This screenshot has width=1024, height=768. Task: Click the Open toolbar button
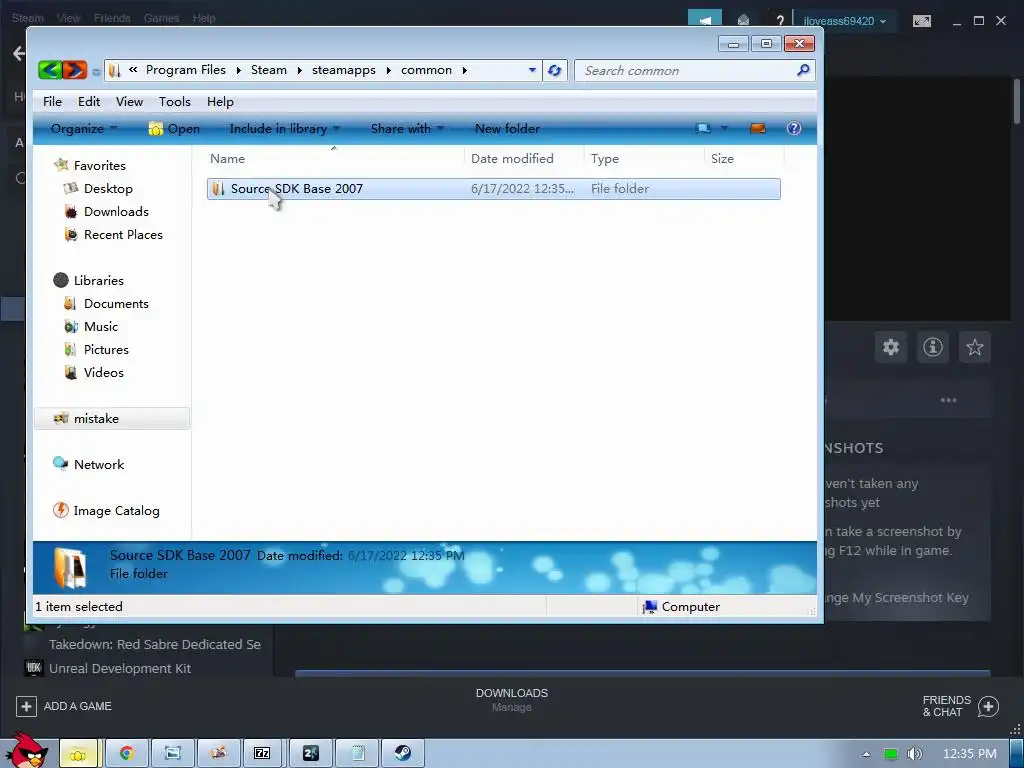click(x=174, y=129)
